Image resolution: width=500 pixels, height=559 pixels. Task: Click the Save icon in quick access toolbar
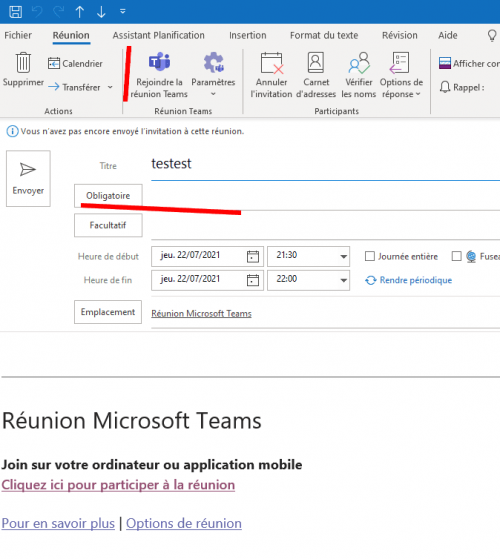tap(15, 12)
